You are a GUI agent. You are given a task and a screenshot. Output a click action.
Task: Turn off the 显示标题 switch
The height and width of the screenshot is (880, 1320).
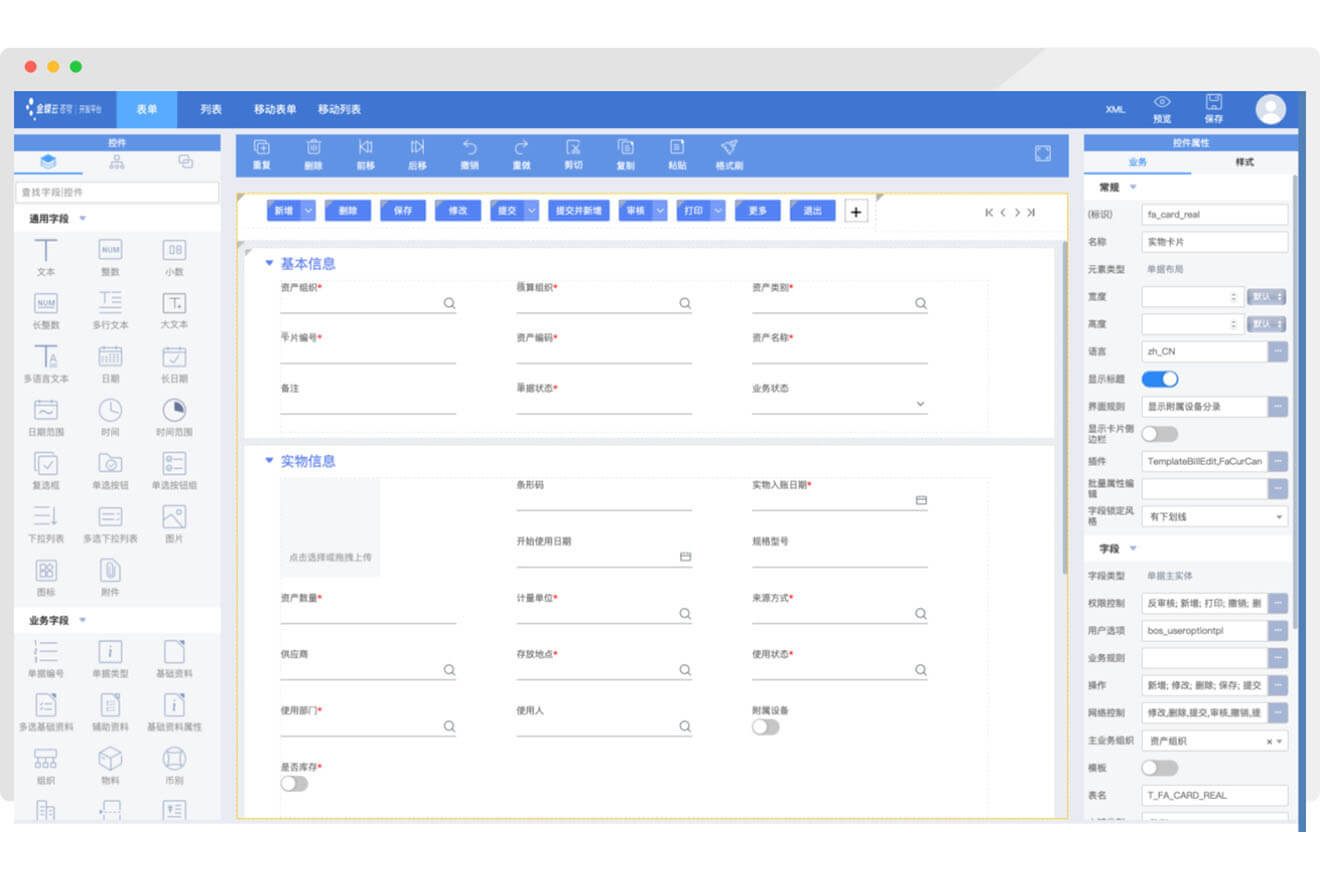click(1160, 379)
